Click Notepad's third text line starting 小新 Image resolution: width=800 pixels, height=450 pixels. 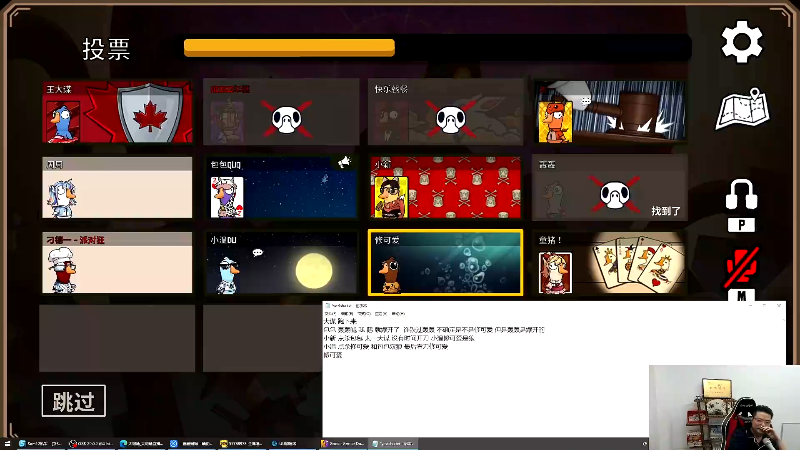[399, 338]
